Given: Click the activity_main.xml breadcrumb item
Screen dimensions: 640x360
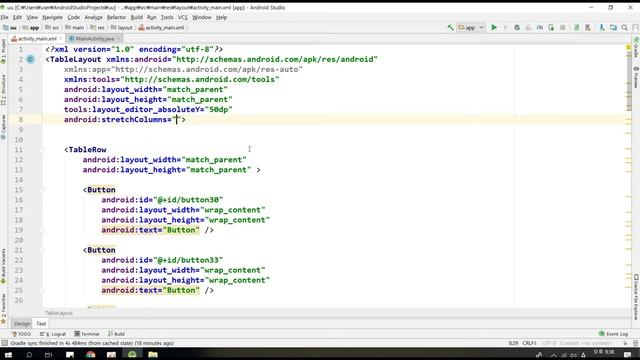Looking at the screenshot, I should coord(161,28).
